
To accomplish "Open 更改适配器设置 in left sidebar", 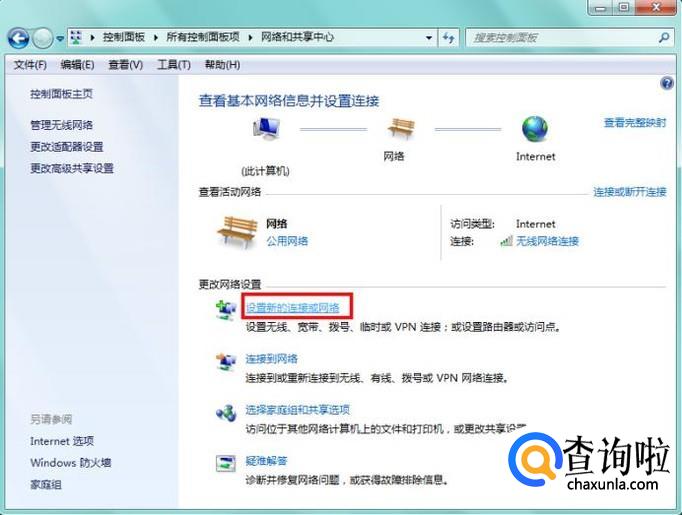I will [67, 147].
